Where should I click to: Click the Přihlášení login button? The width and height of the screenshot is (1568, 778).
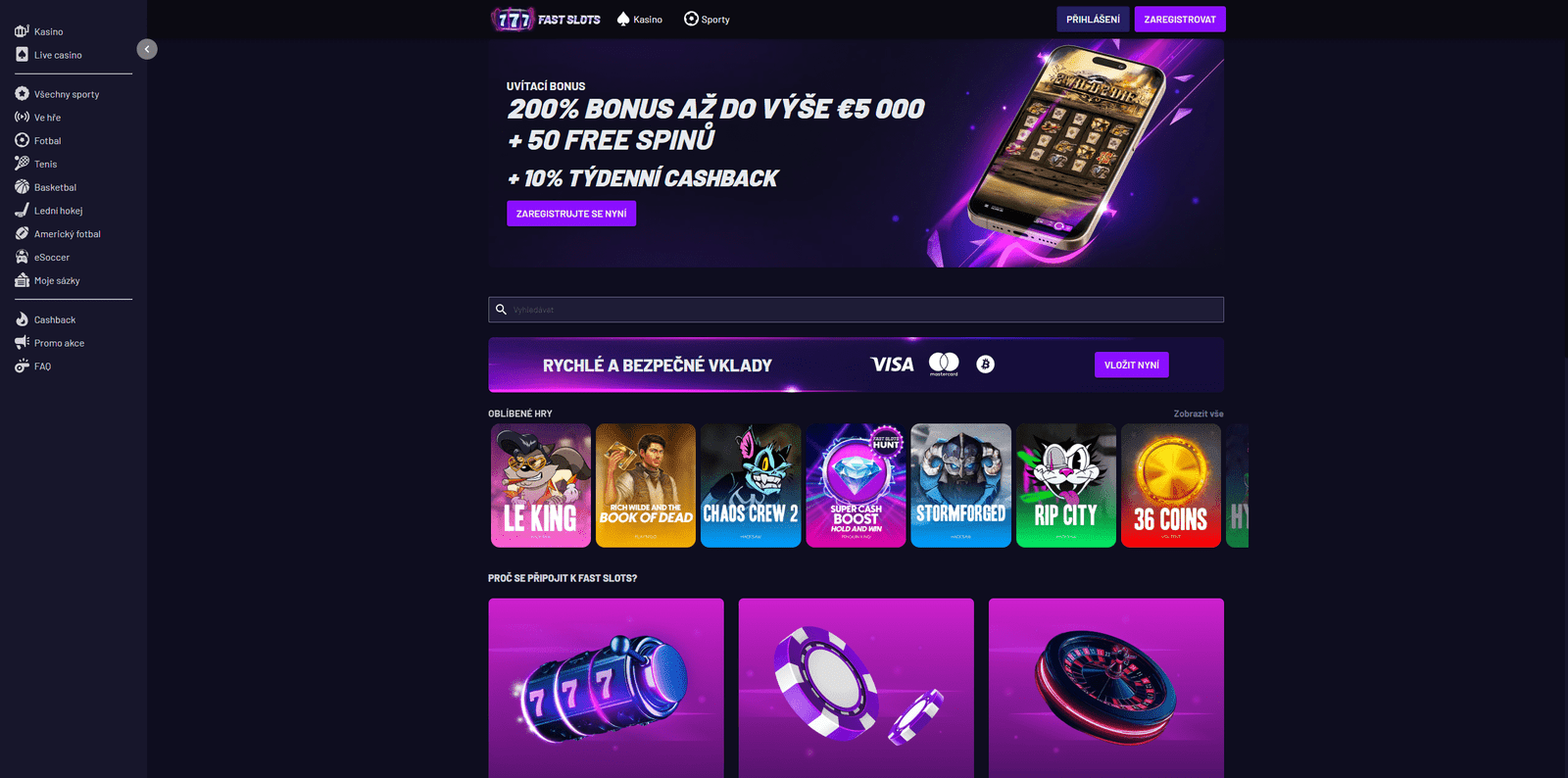[1093, 20]
